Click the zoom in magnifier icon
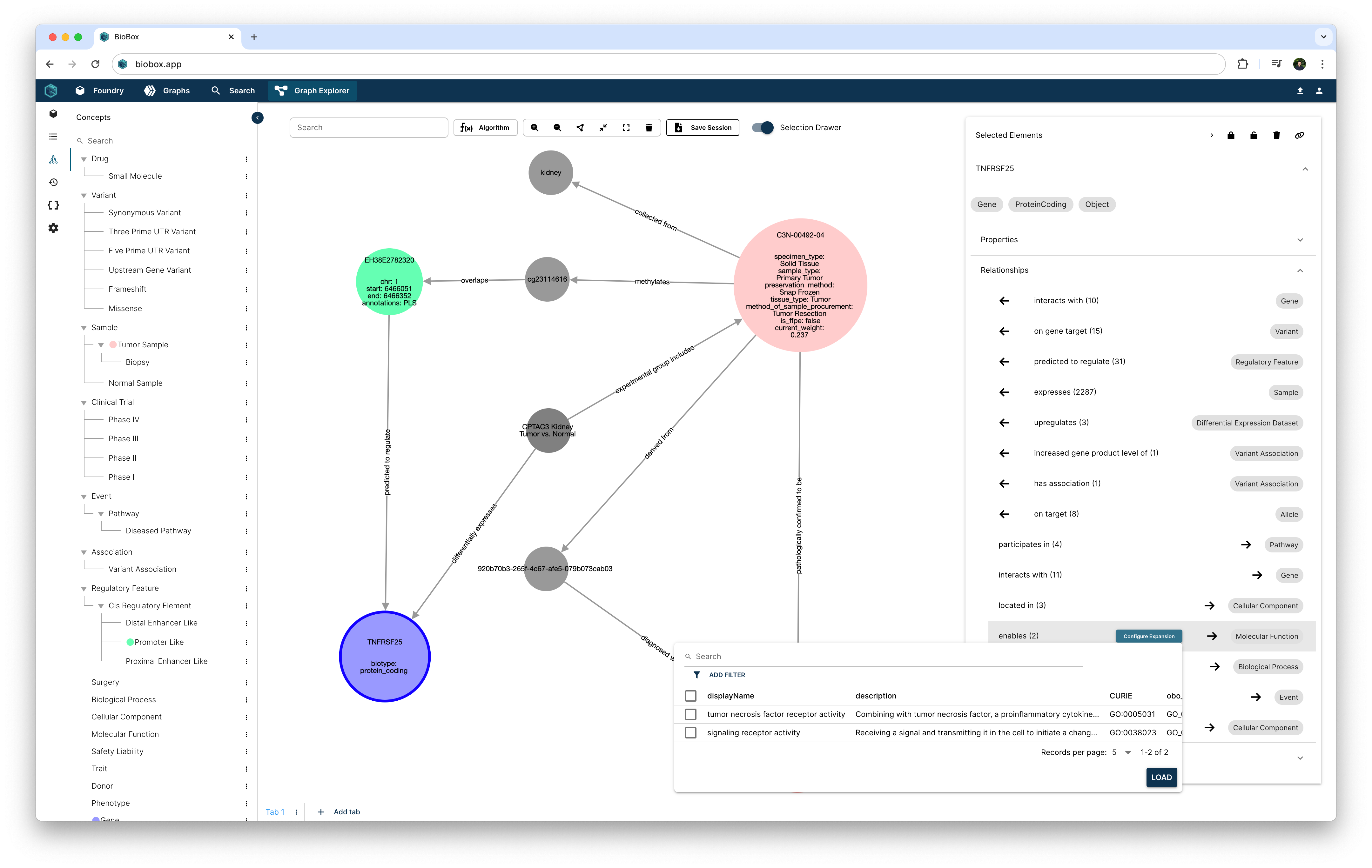The image size is (1372, 868). pos(535,128)
